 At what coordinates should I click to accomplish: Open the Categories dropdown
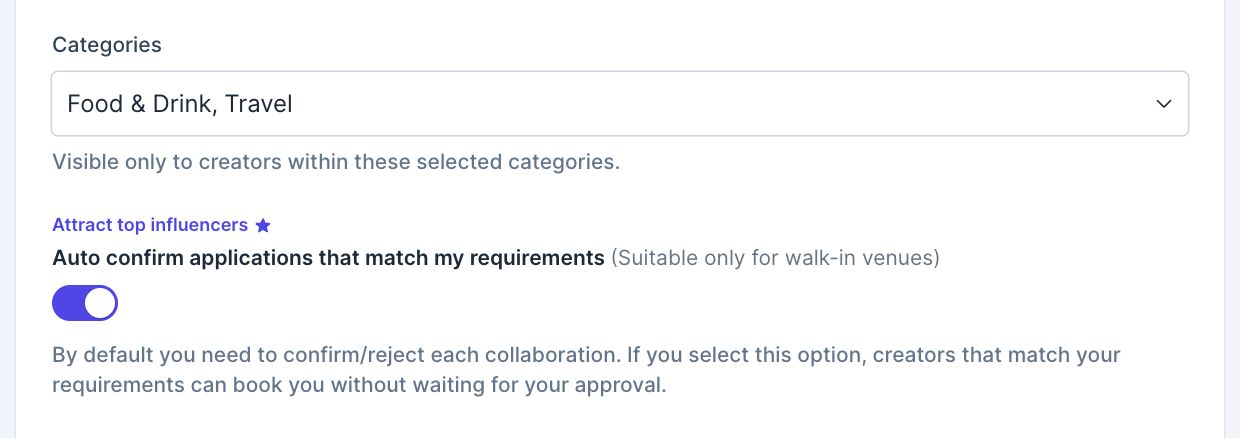coord(619,103)
